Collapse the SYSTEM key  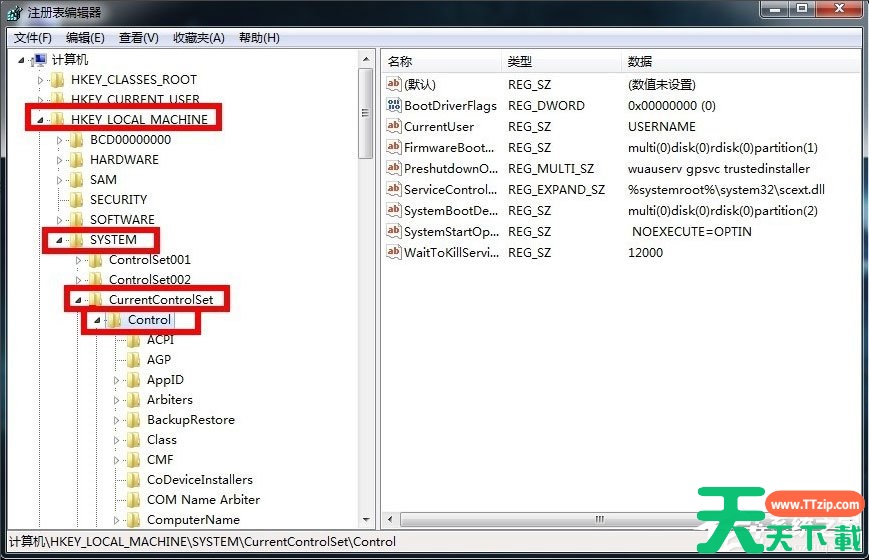click(x=59, y=240)
